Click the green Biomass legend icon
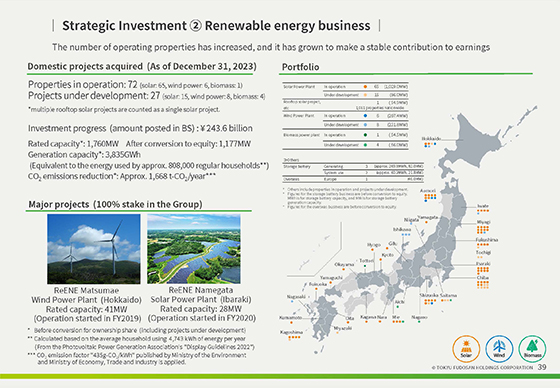 532,349
